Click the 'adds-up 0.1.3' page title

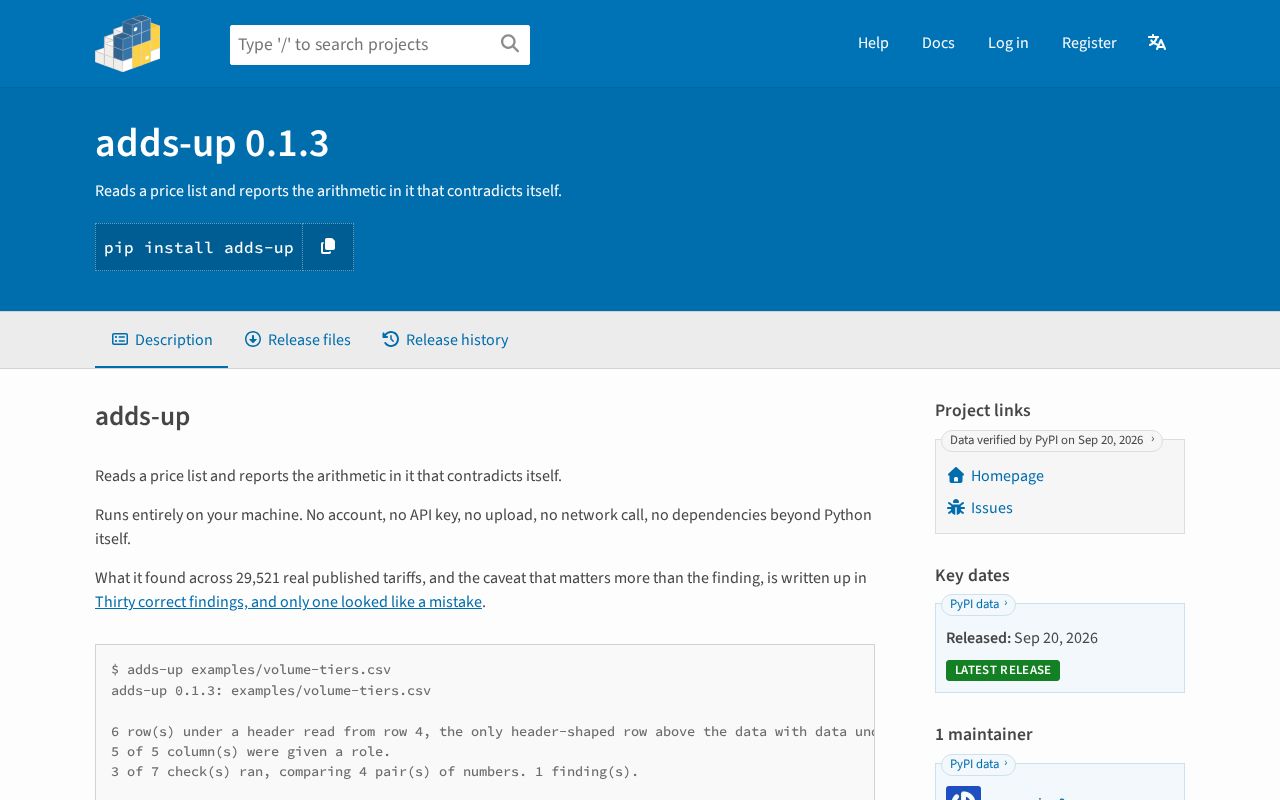click(212, 144)
